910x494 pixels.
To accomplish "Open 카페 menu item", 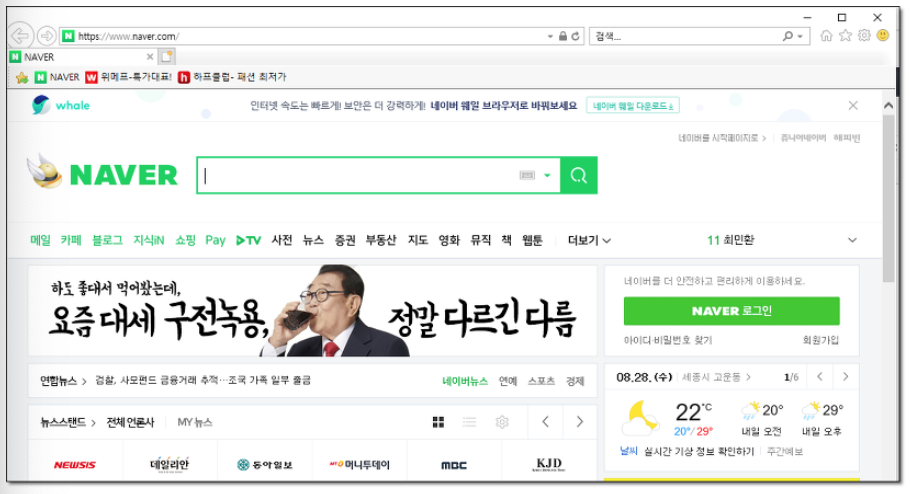I will tap(71, 240).
